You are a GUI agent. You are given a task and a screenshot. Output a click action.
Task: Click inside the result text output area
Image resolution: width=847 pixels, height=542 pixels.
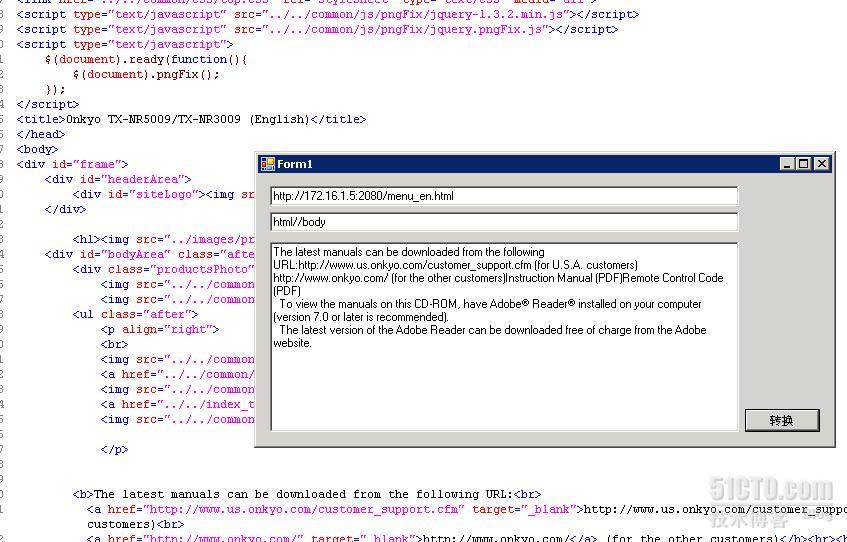pyautogui.click(x=504, y=337)
